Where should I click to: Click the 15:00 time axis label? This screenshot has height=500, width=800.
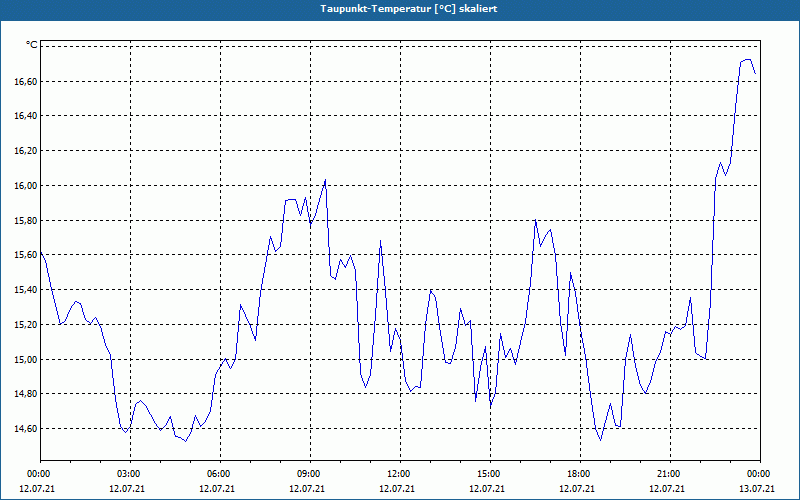click(487, 474)
